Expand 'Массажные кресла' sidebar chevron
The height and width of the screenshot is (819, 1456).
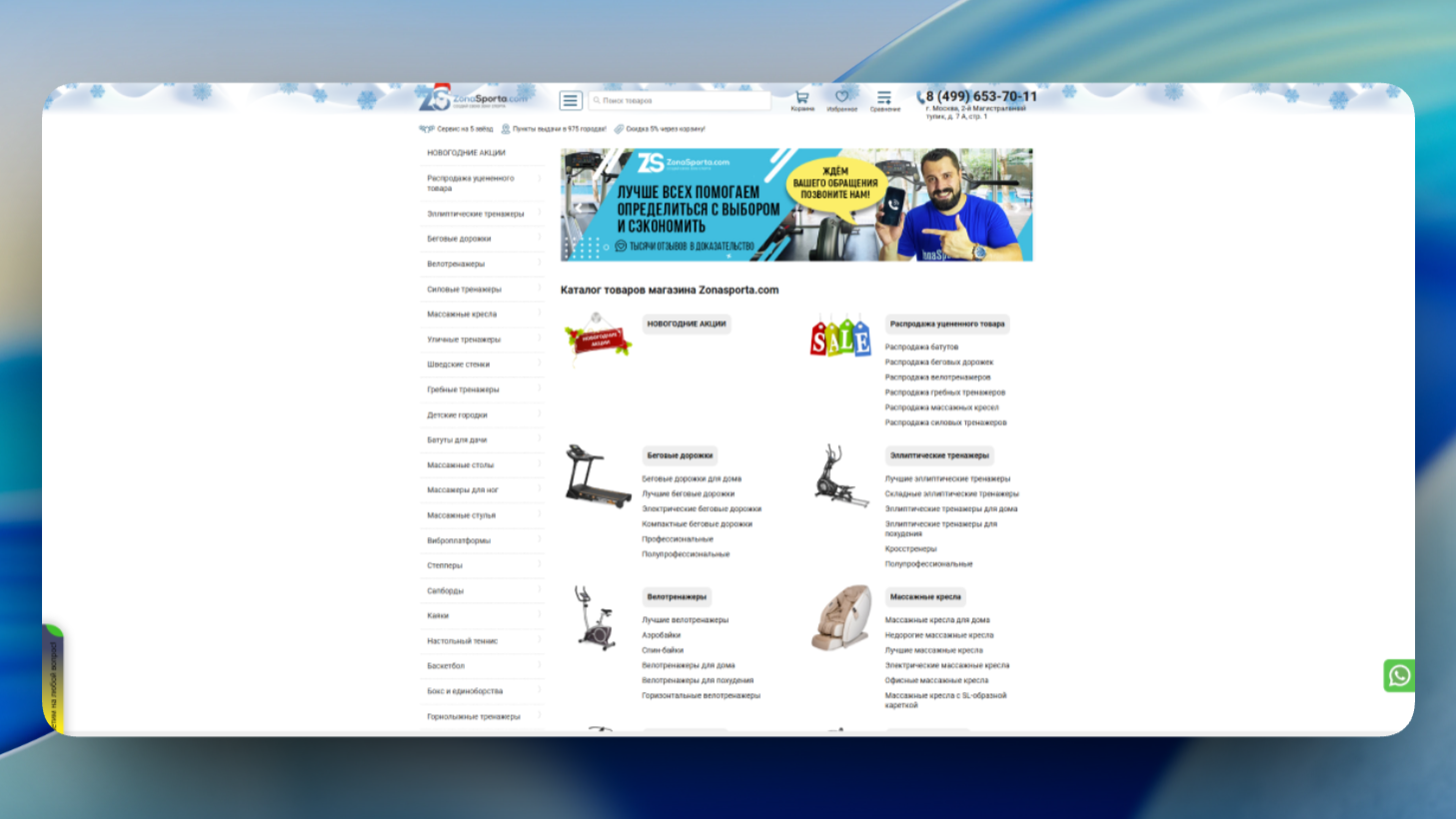540,314
